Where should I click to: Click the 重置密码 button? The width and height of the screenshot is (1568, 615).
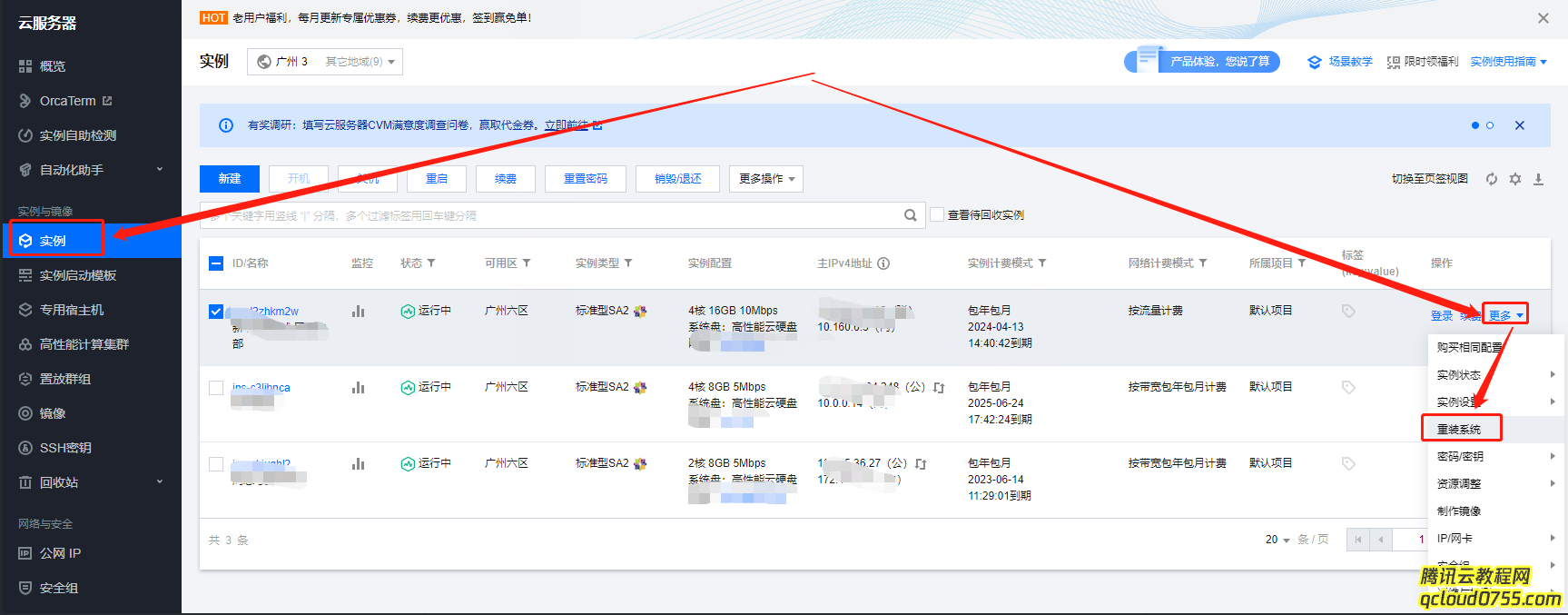pyautogui.click(x=586, y=179)
